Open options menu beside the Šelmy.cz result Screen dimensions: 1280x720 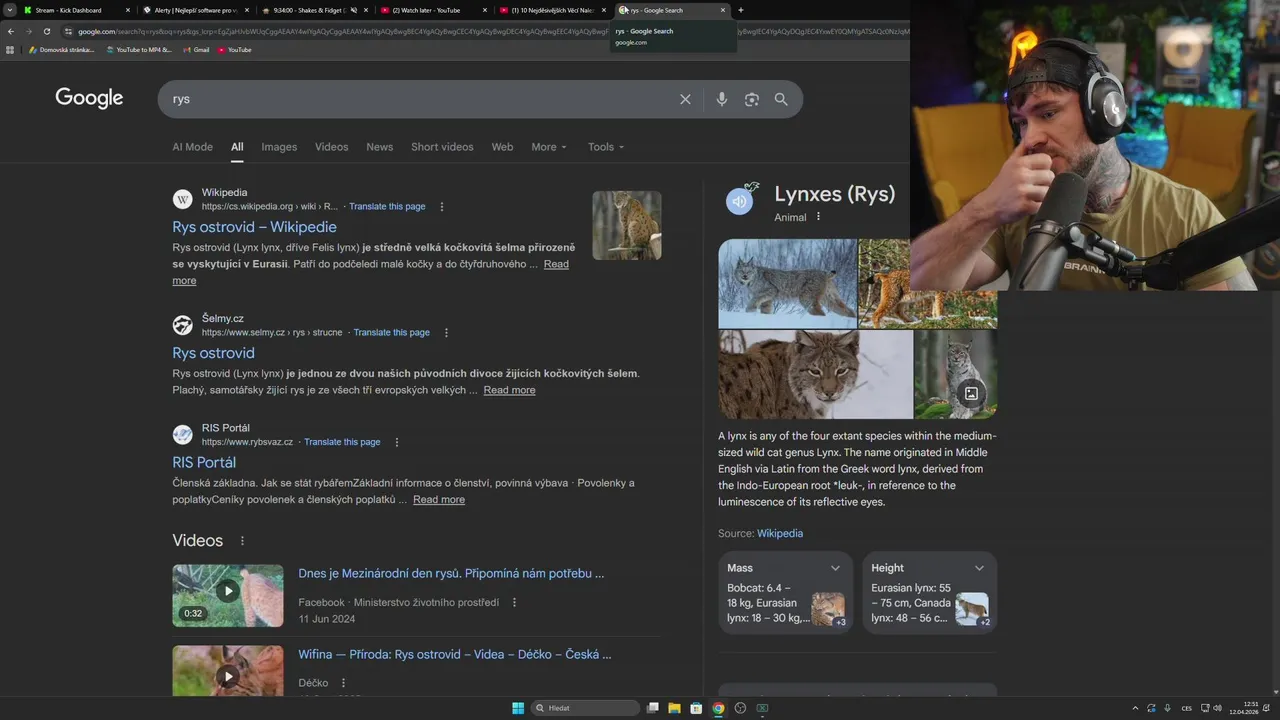point(446,333)
